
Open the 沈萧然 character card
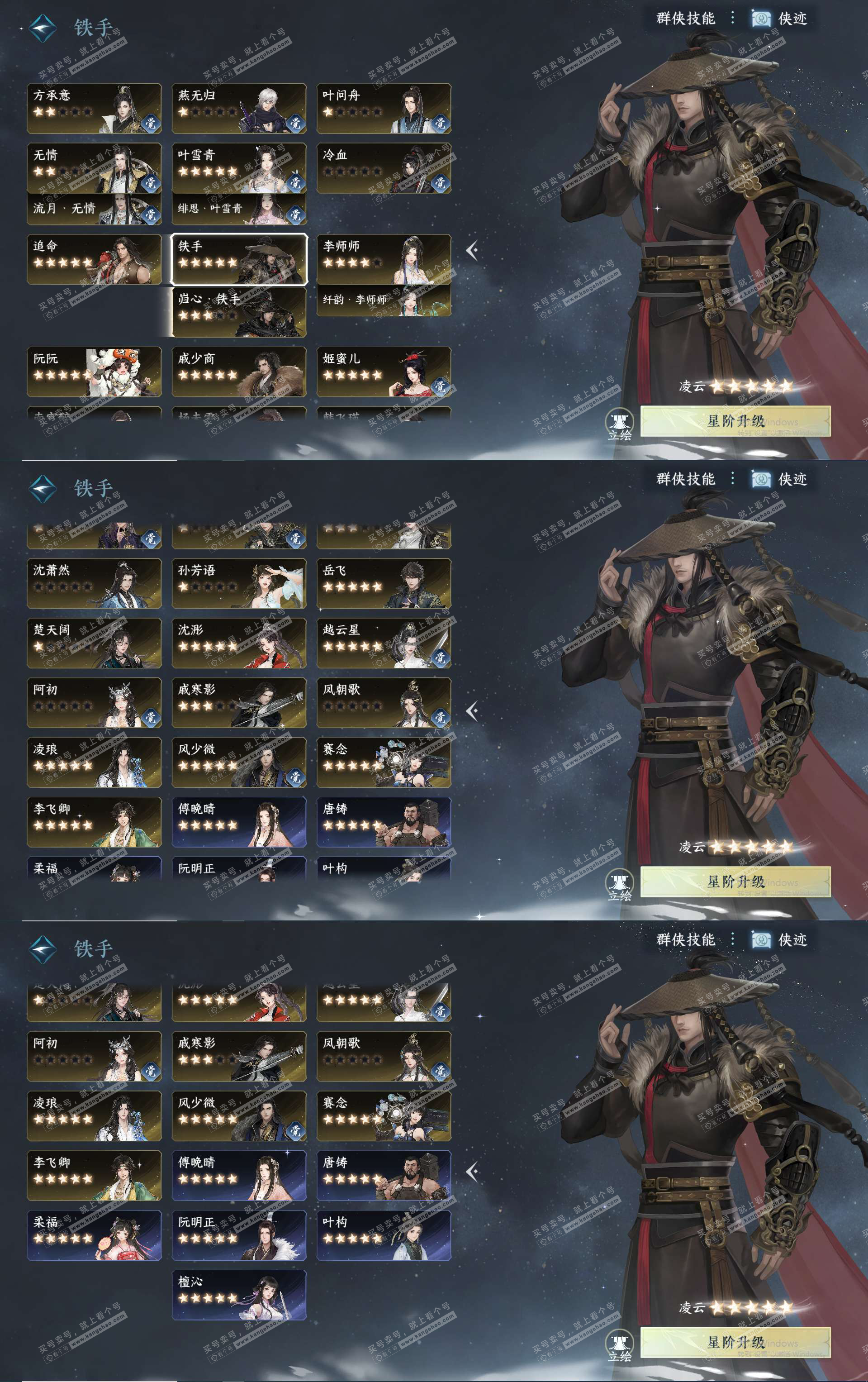[94, 583]
